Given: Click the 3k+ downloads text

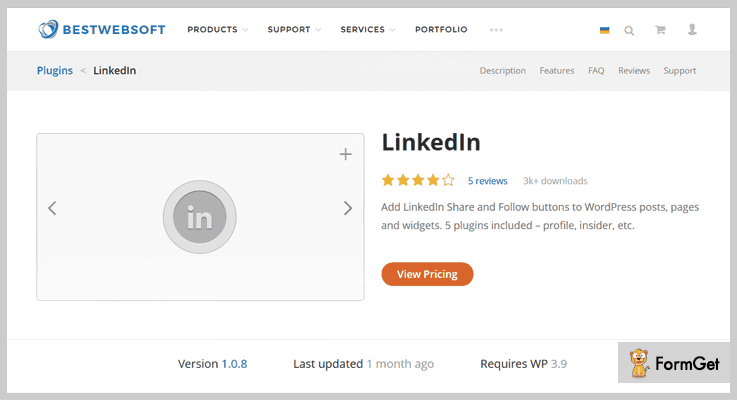Looking at the screenshot, I should pyautogui.click(x=555, y=181).
